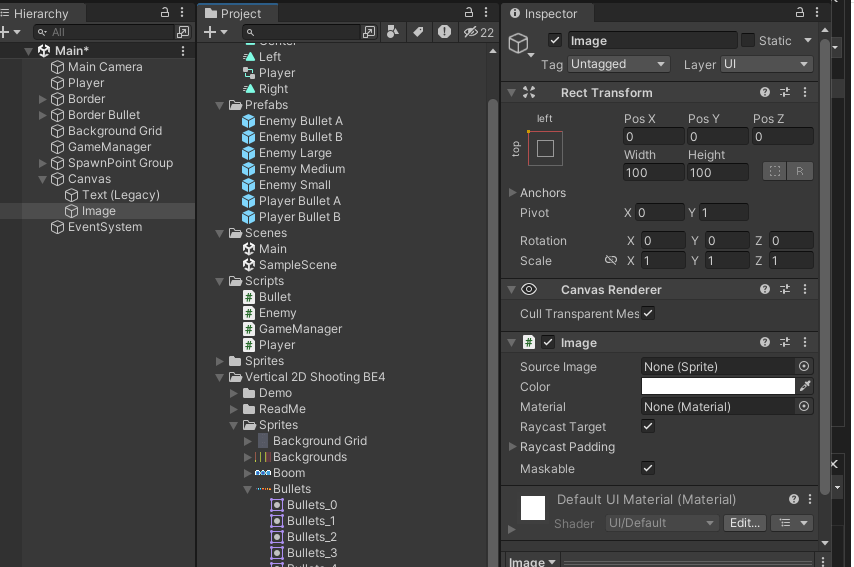854x567 pixels.
Task: Pick Material via object picker circle
Action: [804, 406]
